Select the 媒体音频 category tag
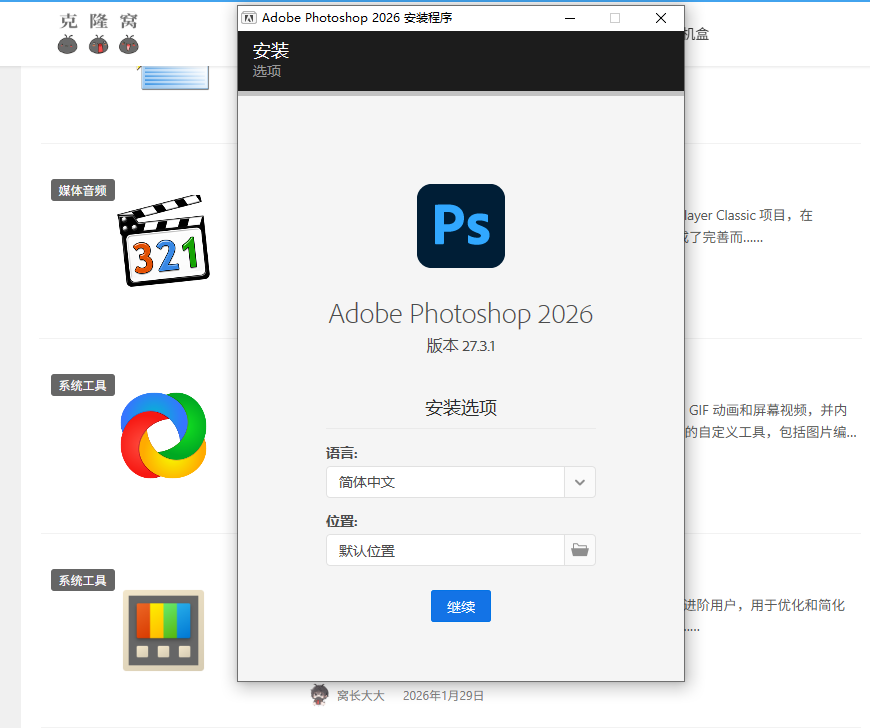Image resolution: width=870 pixels, height=728 pixels. click(82, 189)
